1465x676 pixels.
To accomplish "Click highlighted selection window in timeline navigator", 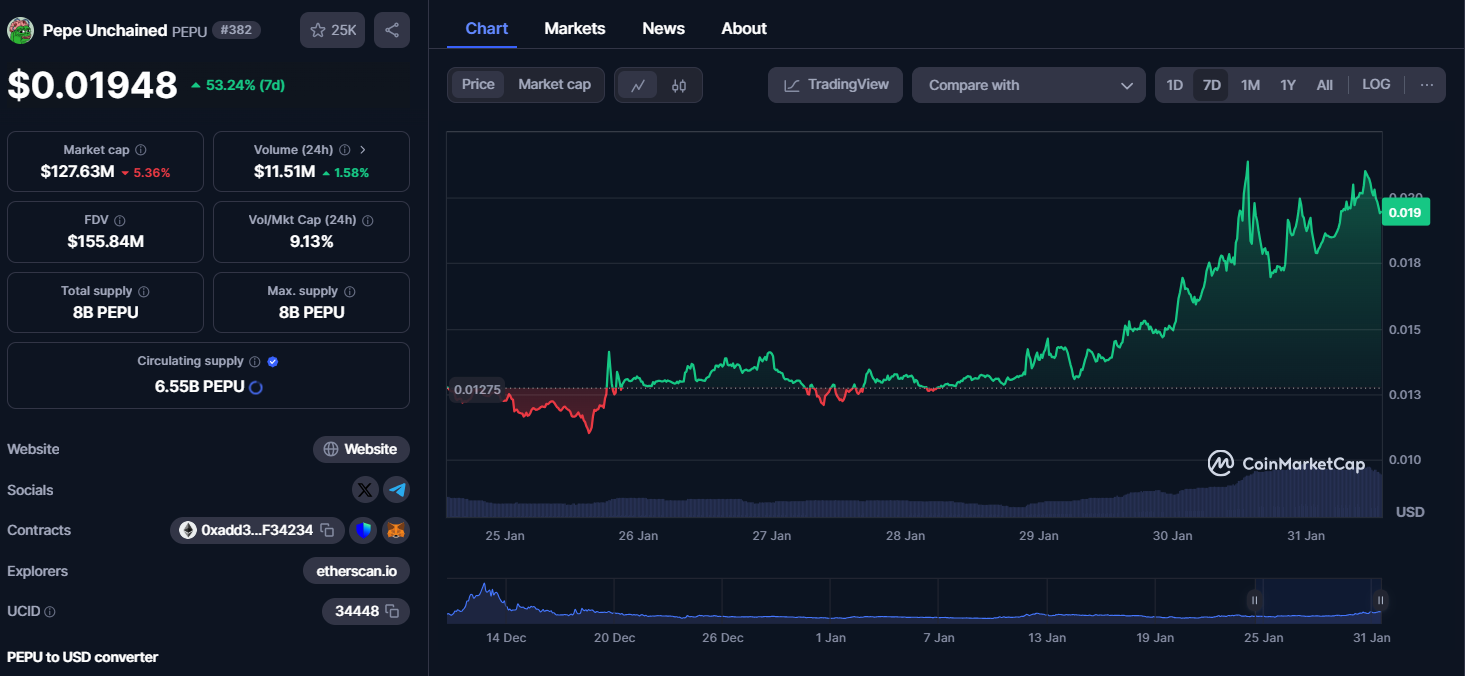I will pyautogui.click(x=1317, y=601).
